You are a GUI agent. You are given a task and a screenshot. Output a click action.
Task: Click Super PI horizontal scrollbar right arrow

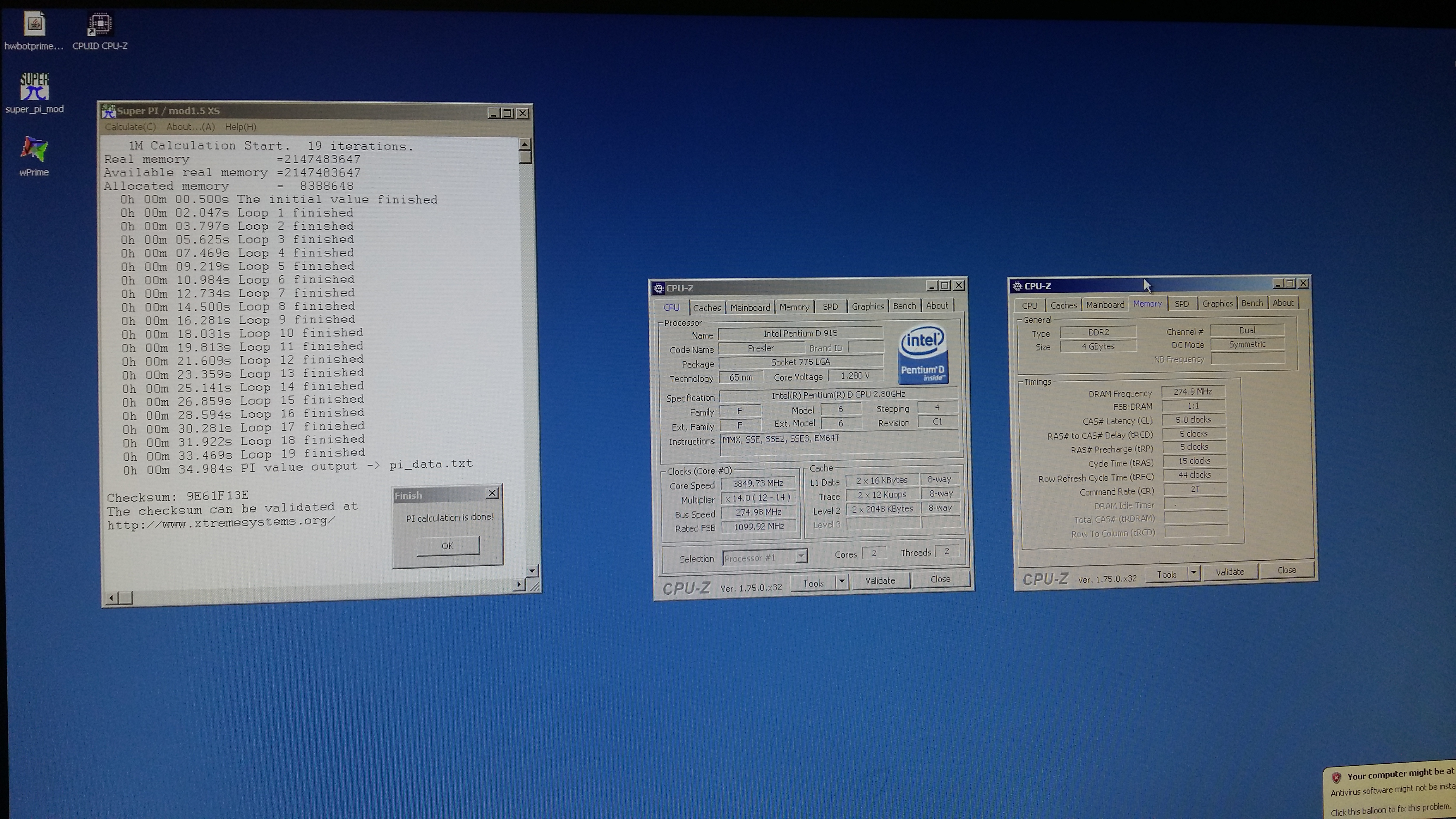(x=519, y=584)
